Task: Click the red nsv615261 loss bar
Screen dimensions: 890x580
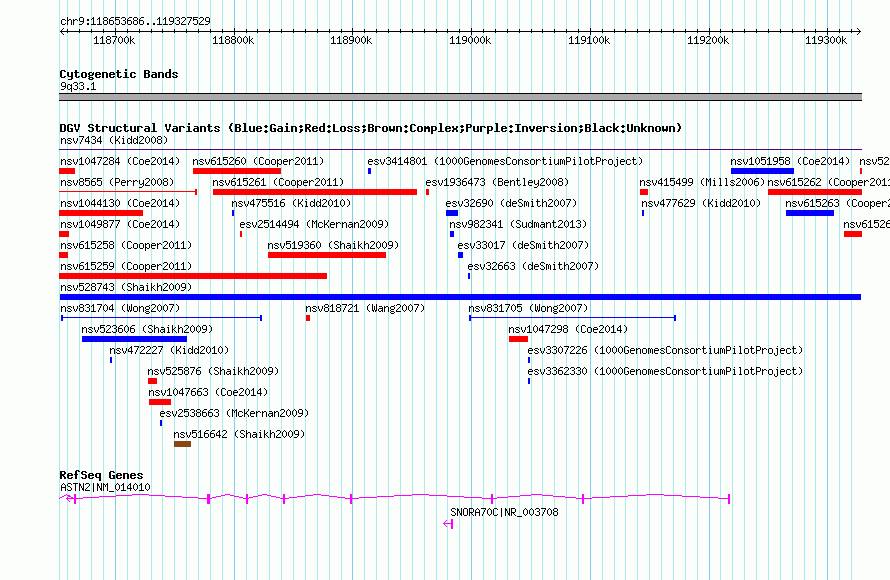Action: pyautogui.click(x=315, y=192)
